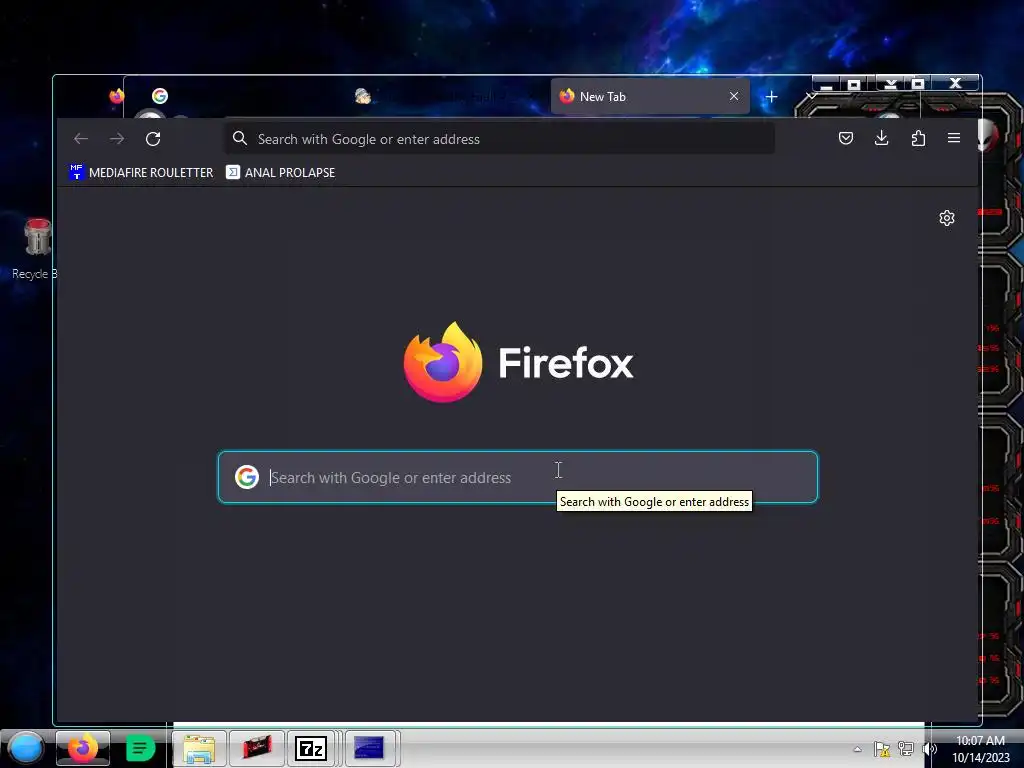Open File Explorer from the taskbar

[199, 748]
